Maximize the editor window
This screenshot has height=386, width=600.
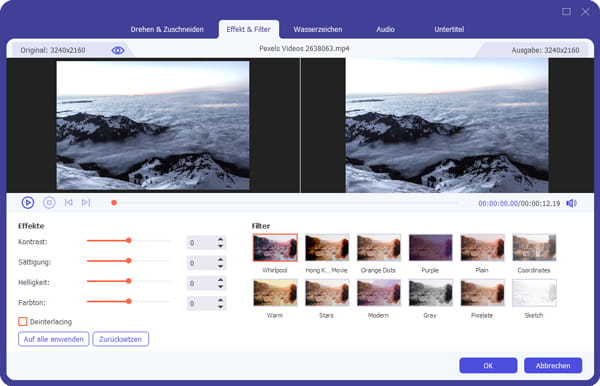(x=566, y=11)
